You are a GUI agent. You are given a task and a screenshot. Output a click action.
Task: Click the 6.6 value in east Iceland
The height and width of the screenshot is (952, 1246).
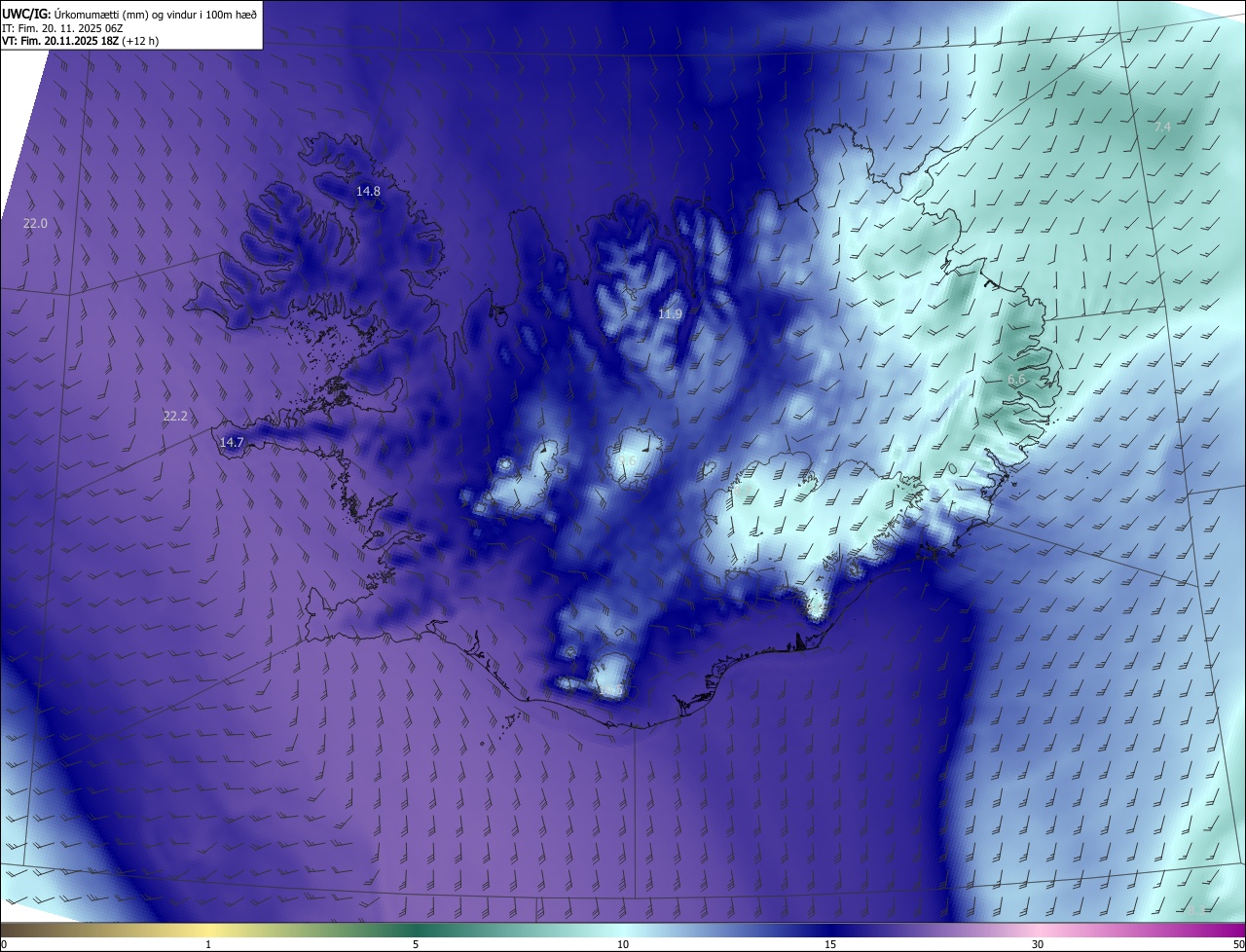coord(1016,380)
